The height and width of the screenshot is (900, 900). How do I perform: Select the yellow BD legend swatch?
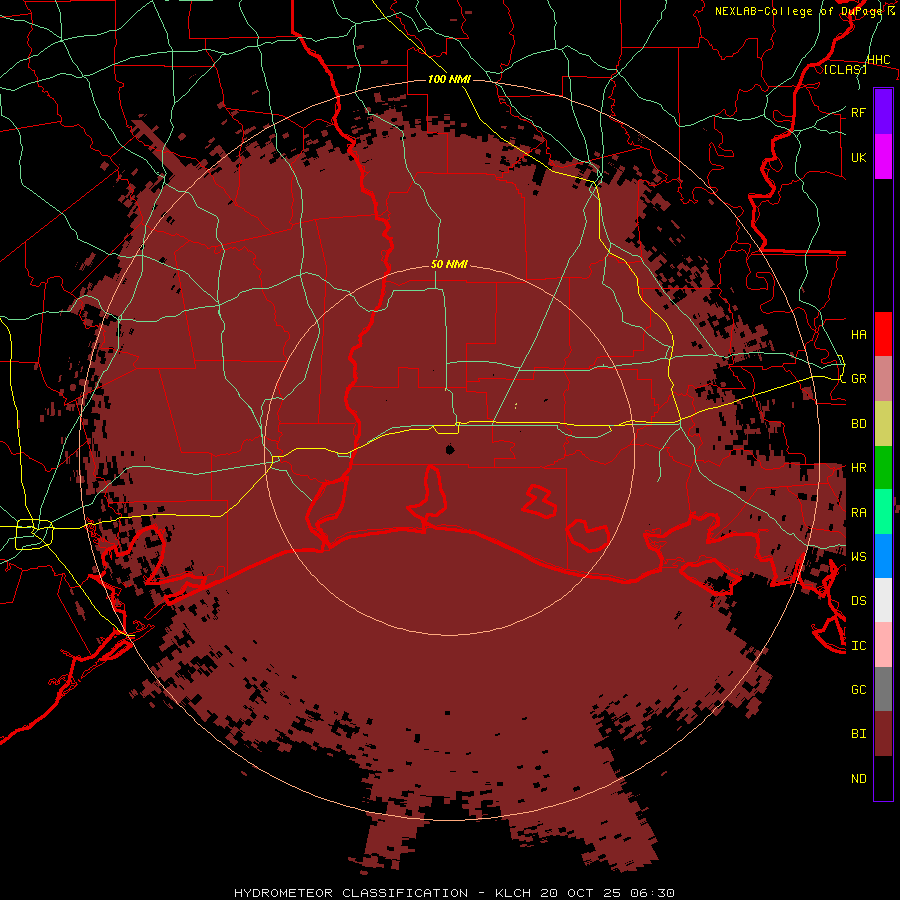tap(883, 423)
